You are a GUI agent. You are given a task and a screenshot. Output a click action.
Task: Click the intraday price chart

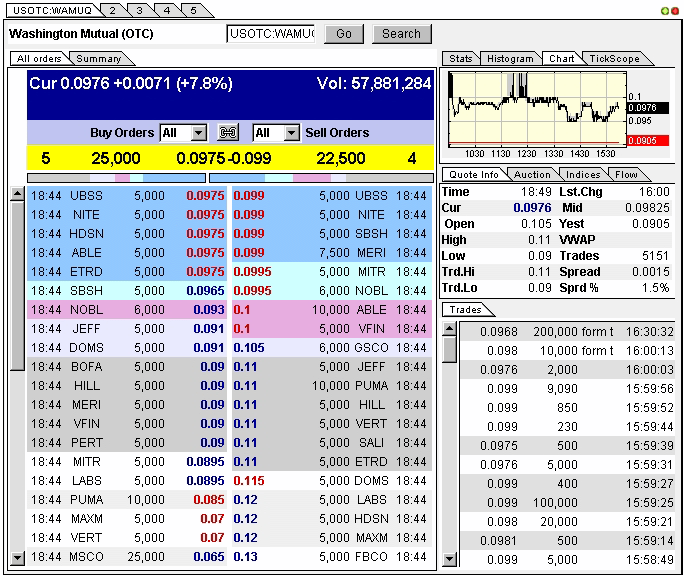537,109
